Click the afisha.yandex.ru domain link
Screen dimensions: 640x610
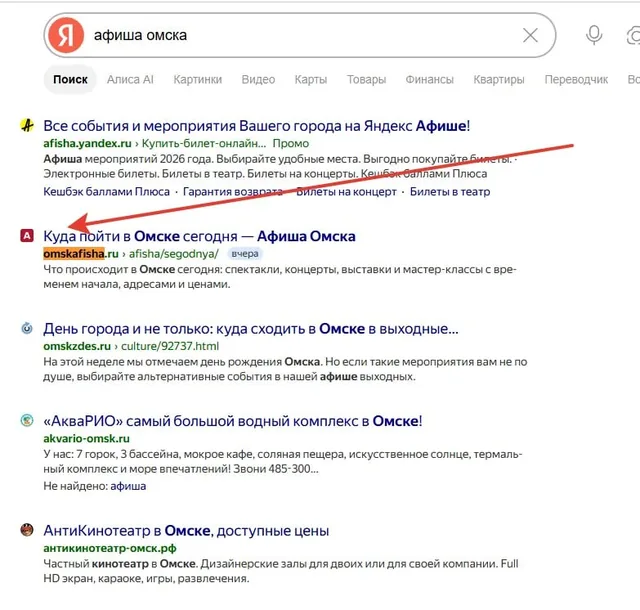tap(87, 143)
